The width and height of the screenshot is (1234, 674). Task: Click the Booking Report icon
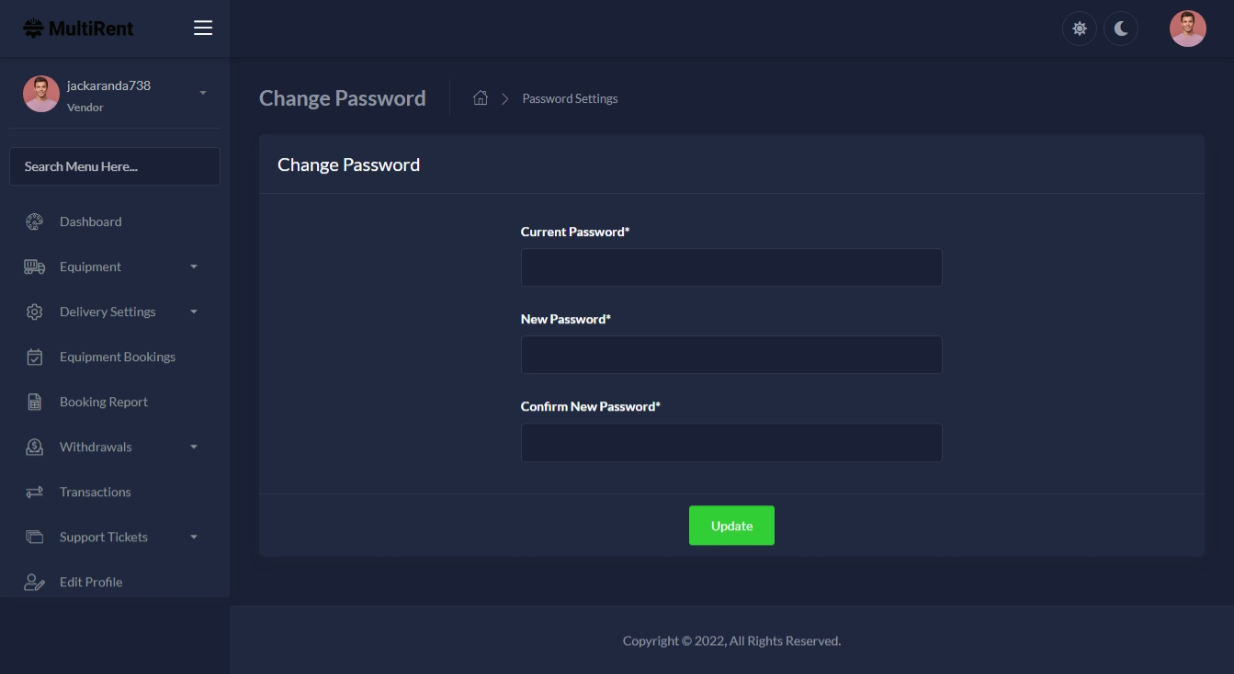tap(34, 402)
